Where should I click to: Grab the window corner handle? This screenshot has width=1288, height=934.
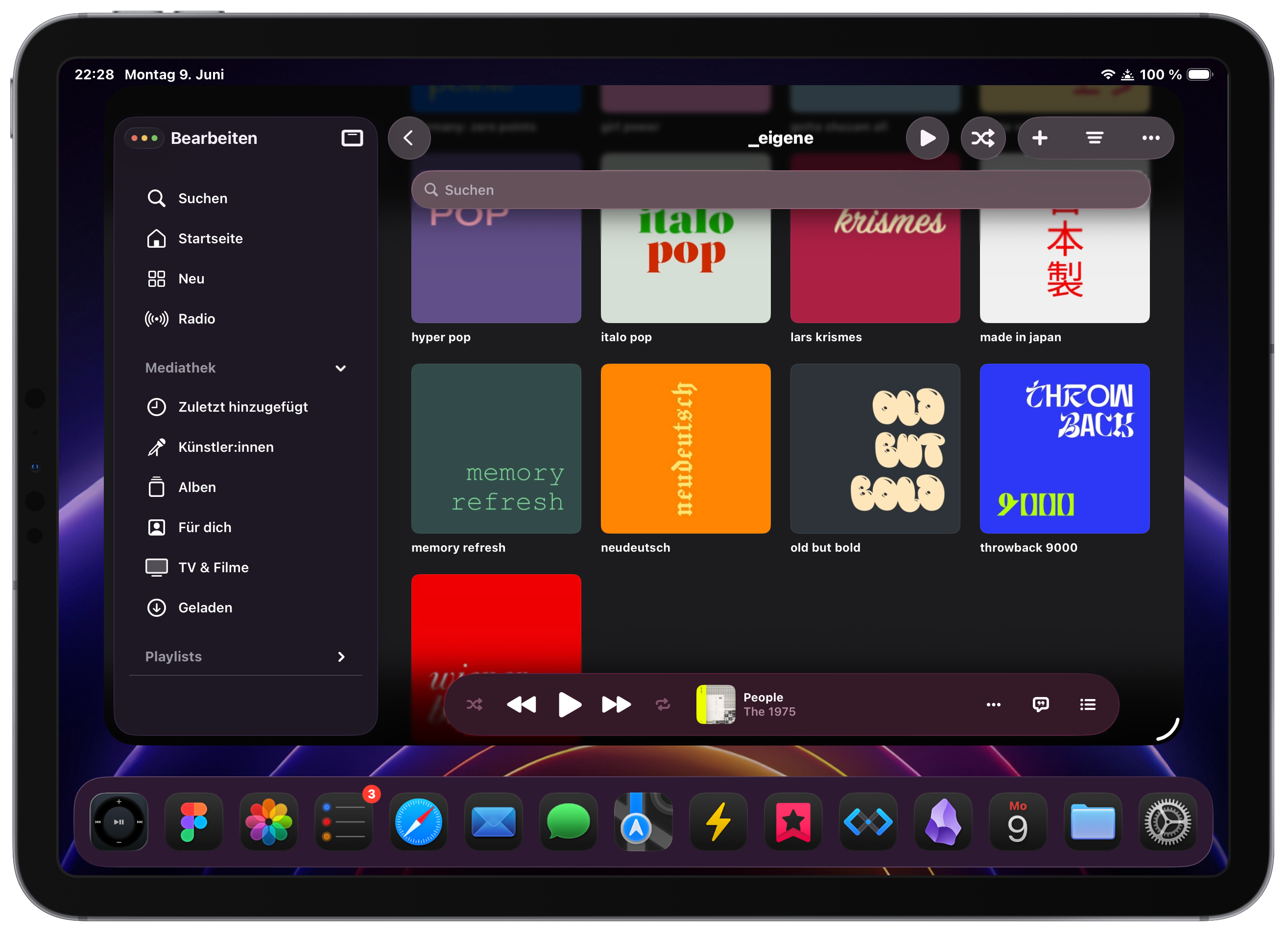click(x=1168, y=729)
